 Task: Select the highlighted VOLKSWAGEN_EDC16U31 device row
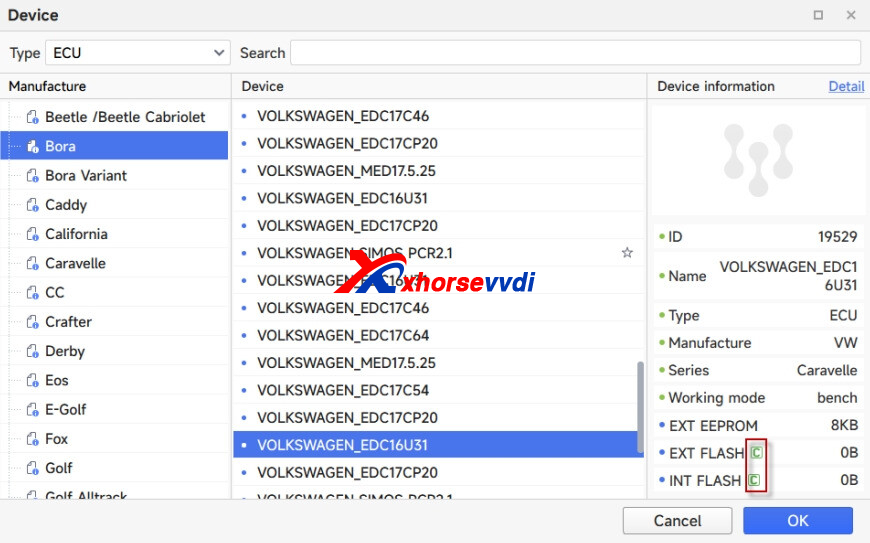point(438,445)
